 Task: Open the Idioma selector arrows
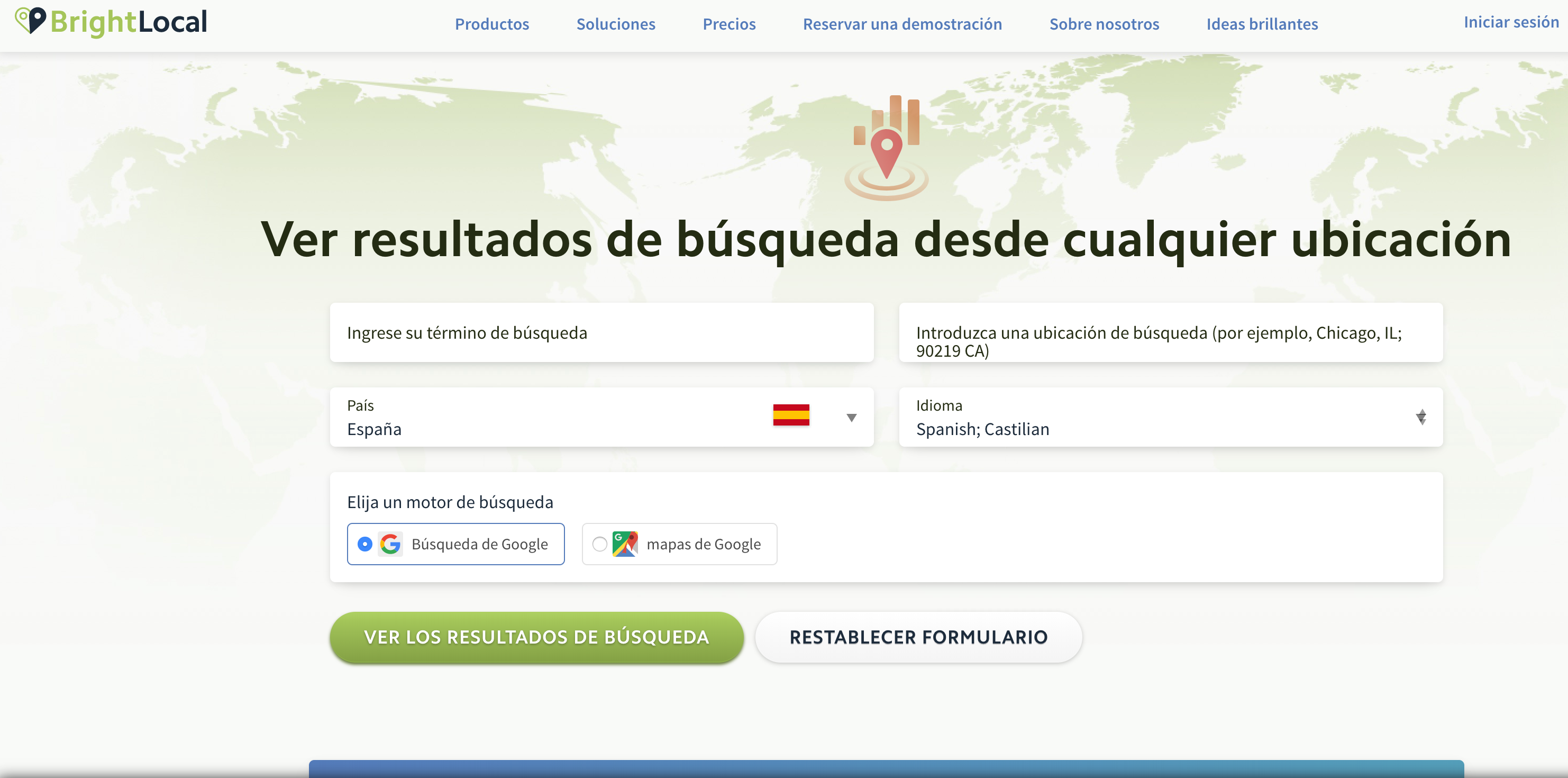click(x=1421, y=417)
